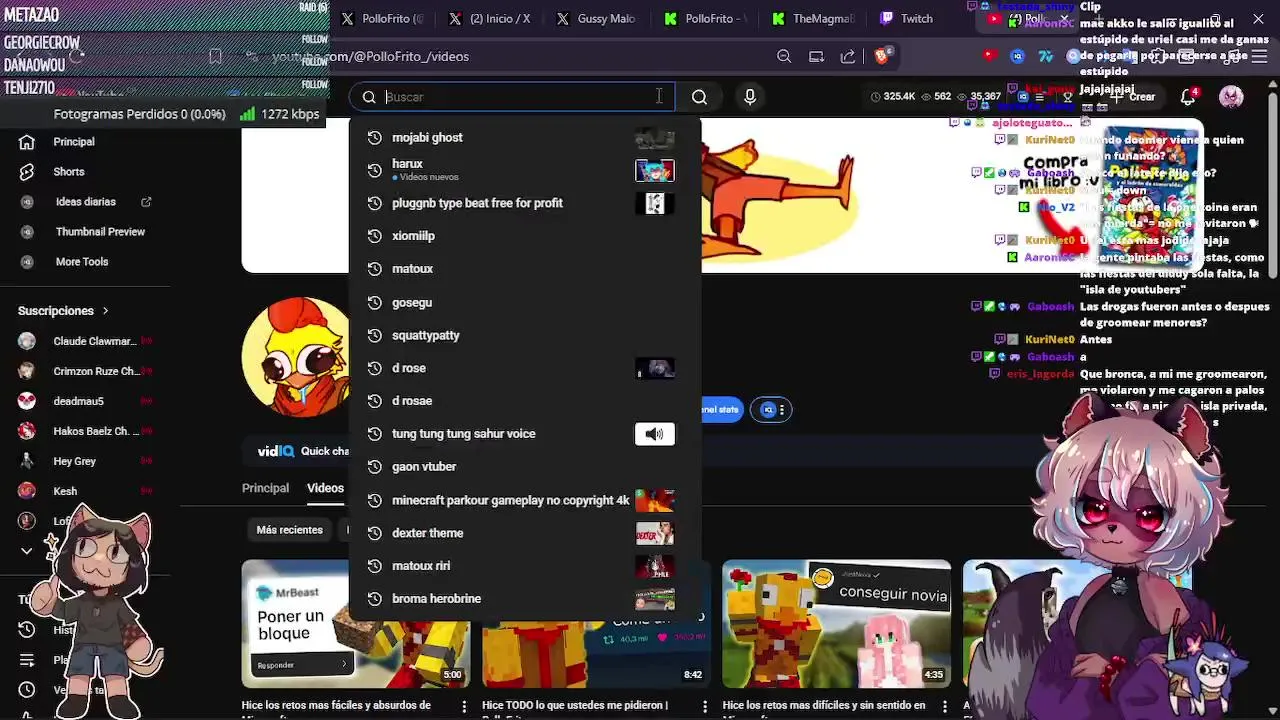Switch to the Twitch browser tab
This screenshot has height=720, width=1280.
pos(907,18)
